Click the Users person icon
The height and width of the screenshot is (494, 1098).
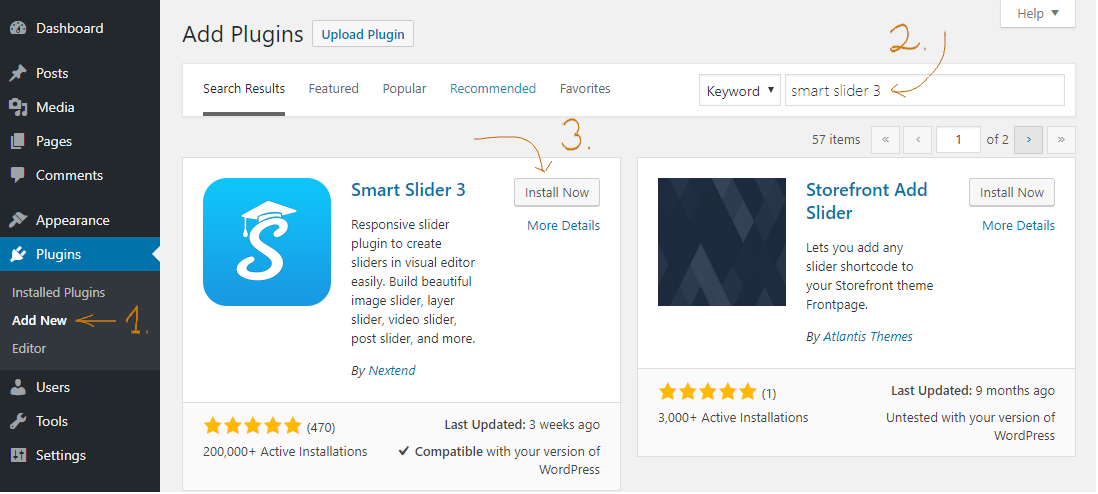point(18,387)
